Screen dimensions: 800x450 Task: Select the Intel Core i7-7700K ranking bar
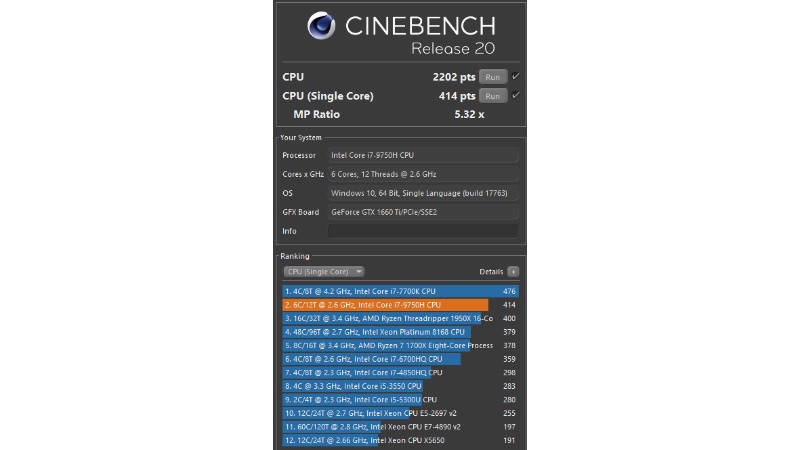401,291
